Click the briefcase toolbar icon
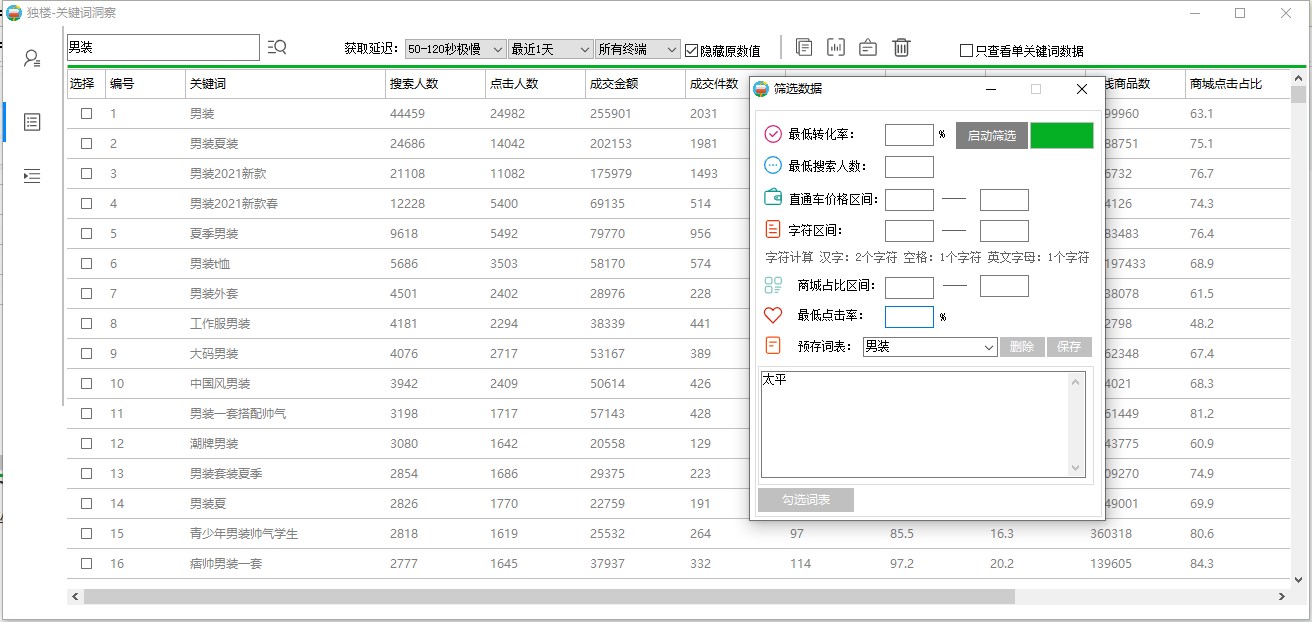1312x622 pixels. tap(868, 47)
